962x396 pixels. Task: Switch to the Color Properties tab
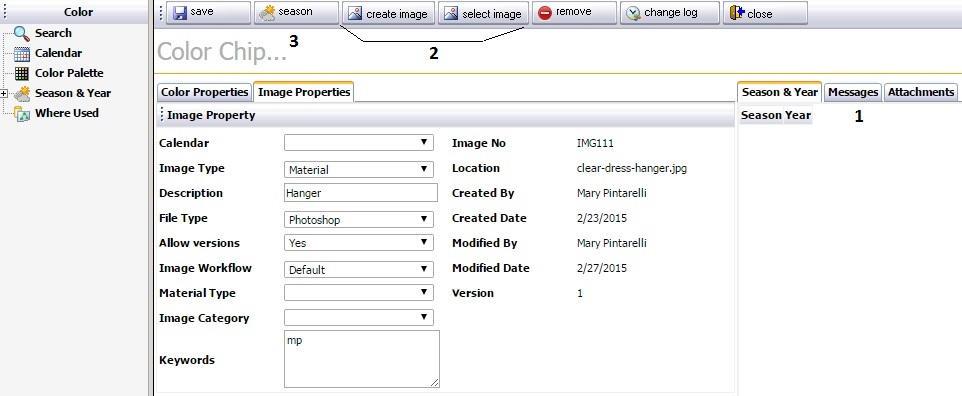tap(204, 92)
